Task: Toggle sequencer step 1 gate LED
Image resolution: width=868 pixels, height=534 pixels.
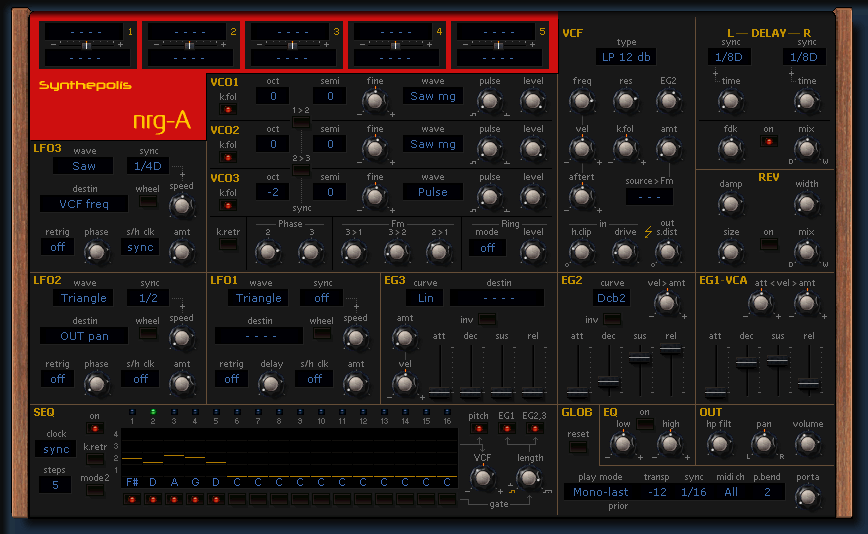Action: click(x=132, y=499)
